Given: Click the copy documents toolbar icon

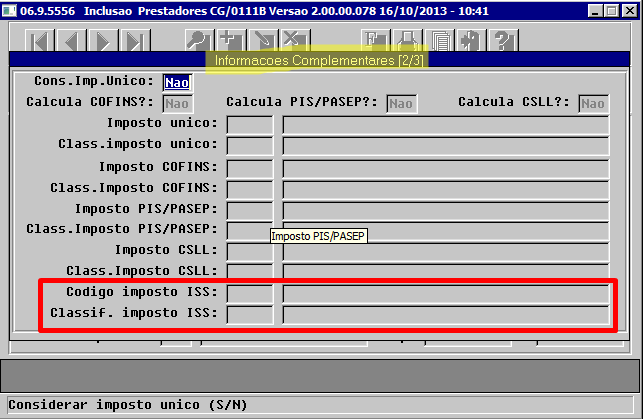Looking at the screenshot, I should click(x=440, y=41).
